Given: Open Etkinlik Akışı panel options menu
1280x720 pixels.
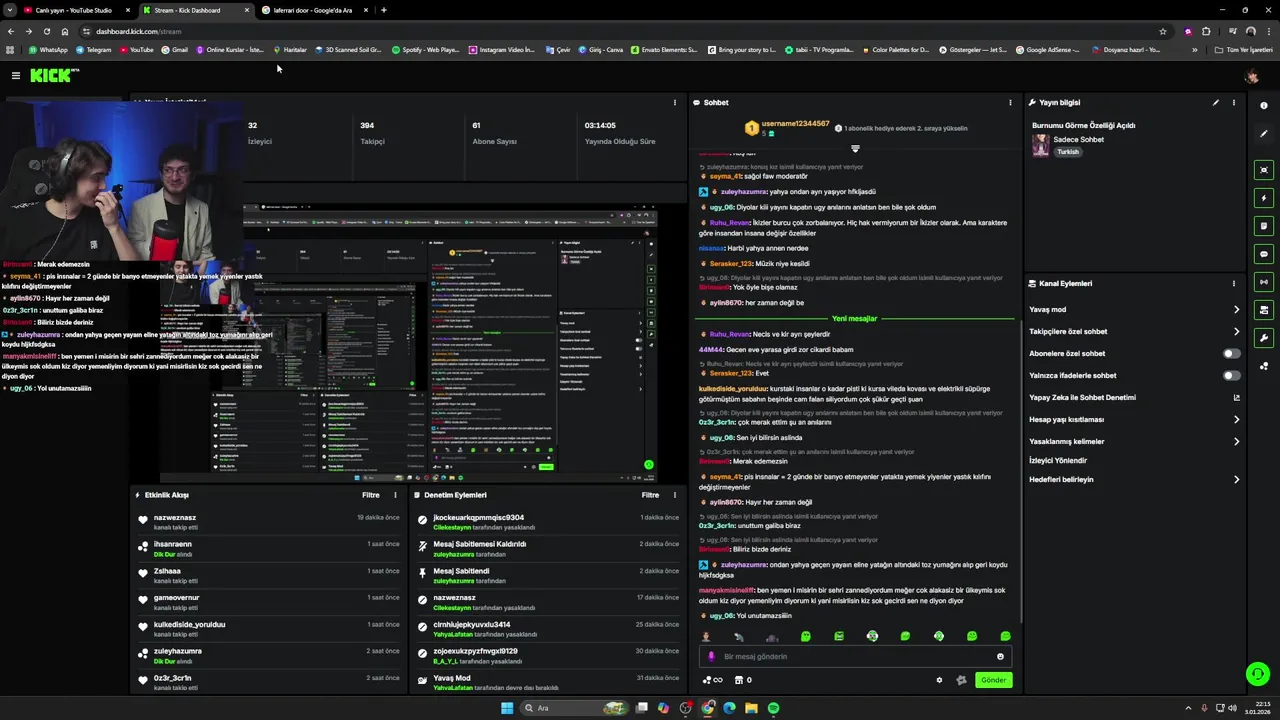Looking at the screenshot, I should tap(395, 495).
